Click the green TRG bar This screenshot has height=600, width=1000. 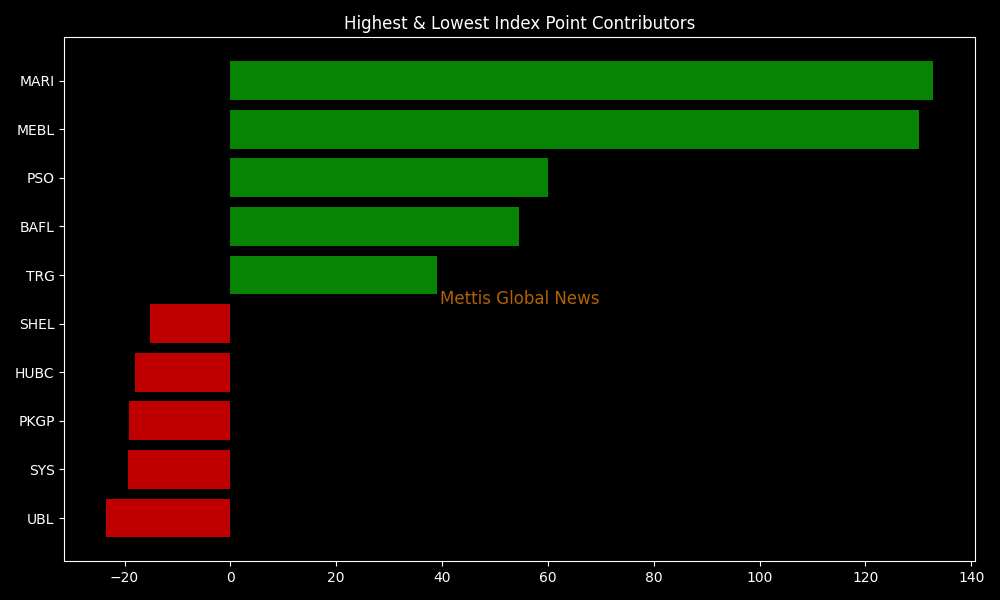(x=334, y=275)
